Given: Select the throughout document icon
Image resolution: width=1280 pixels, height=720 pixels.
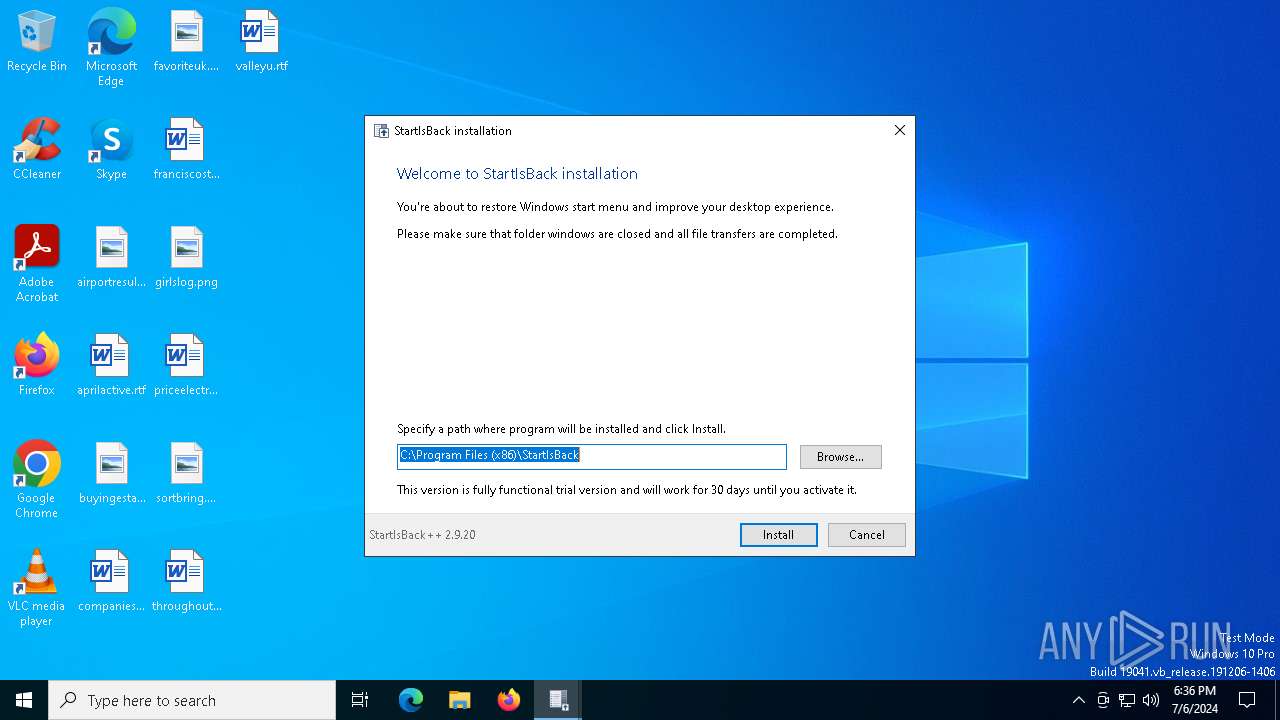Looking at the screenshot, I should point(186,582).
